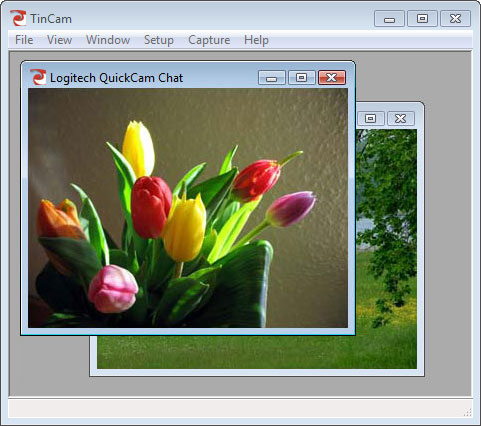Close the main TinCam window
The width and height of the screenshot is (481, 426).
coord(455,19)
